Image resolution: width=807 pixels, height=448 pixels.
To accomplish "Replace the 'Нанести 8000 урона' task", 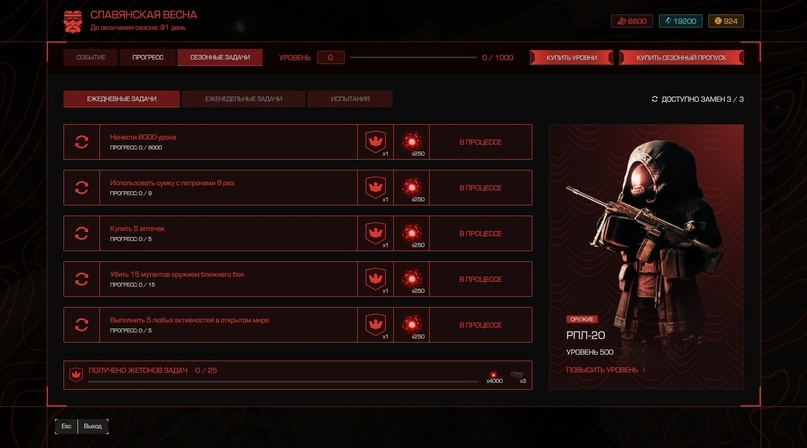I will point(81,142).
